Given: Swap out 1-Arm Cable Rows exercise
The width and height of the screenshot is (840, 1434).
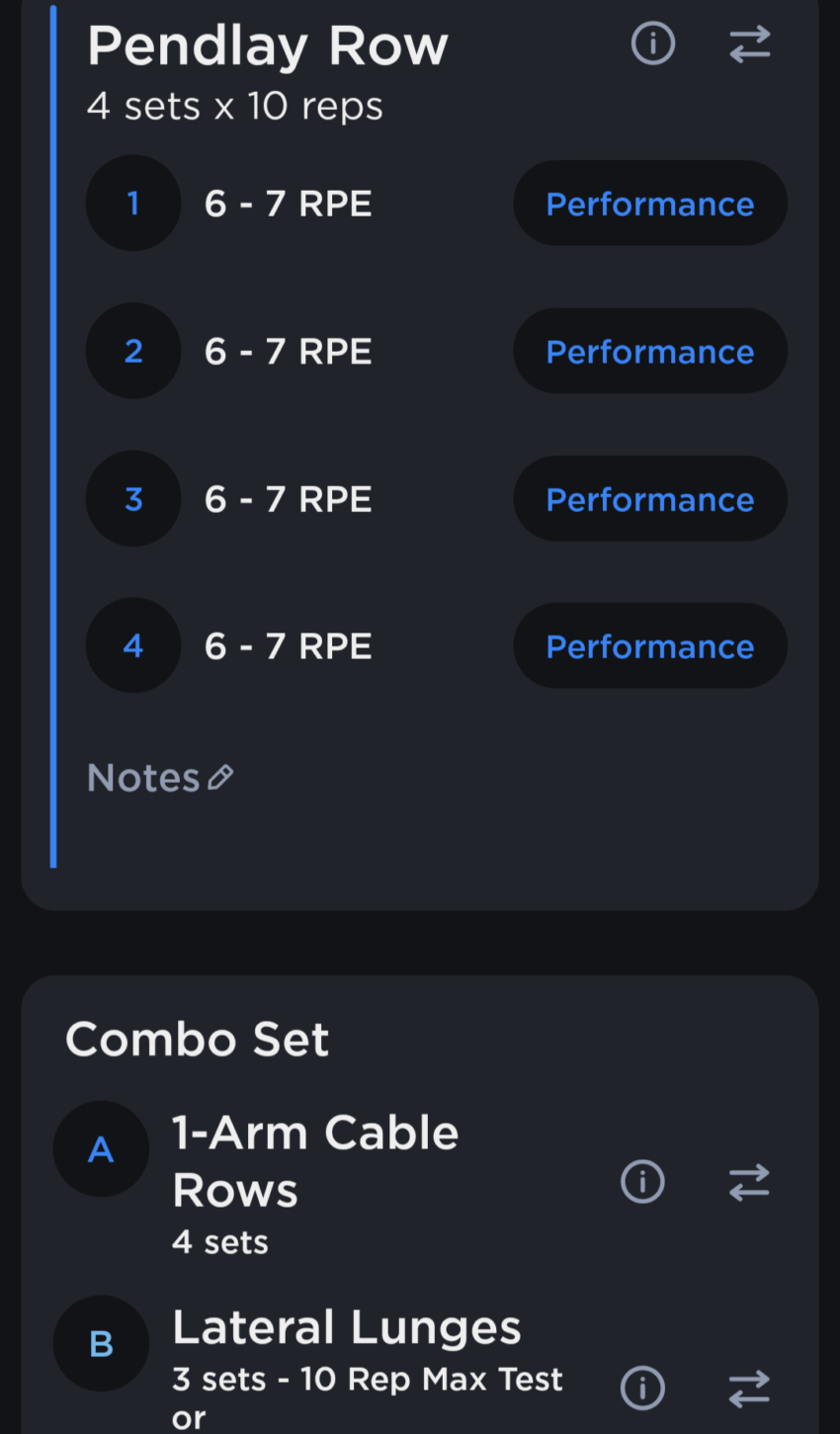Looking at the screenshot, I should click(749, 1181).
